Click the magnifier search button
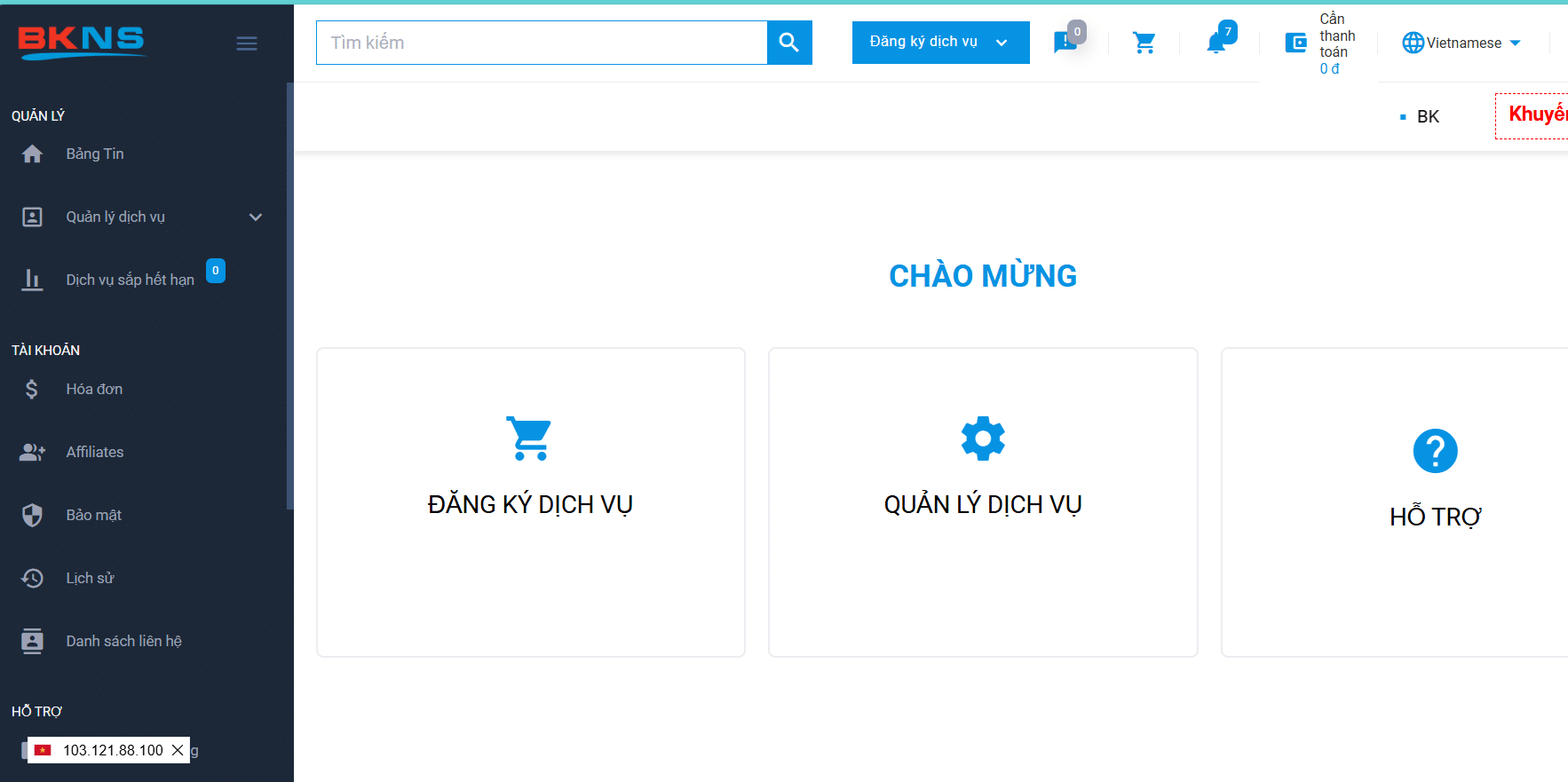1568x782 pixels. [x=788, y=43]
